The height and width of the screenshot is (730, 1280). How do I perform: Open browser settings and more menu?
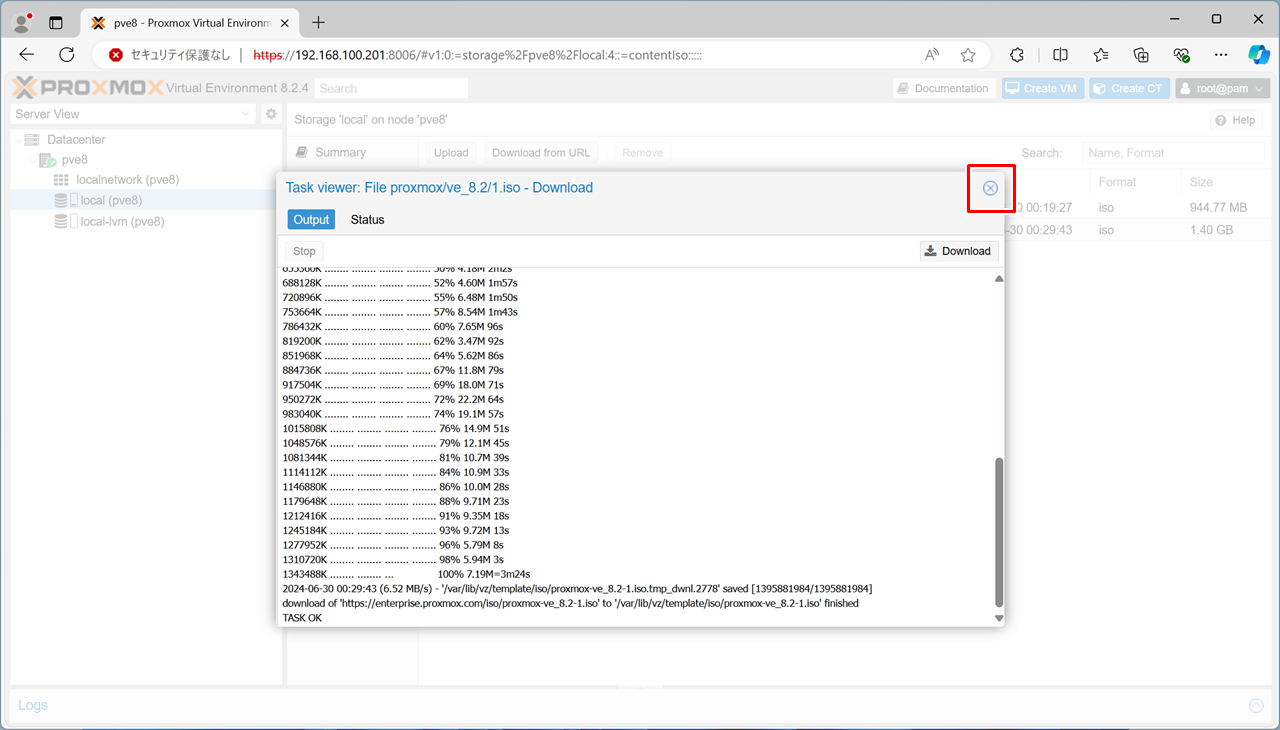1220,55
